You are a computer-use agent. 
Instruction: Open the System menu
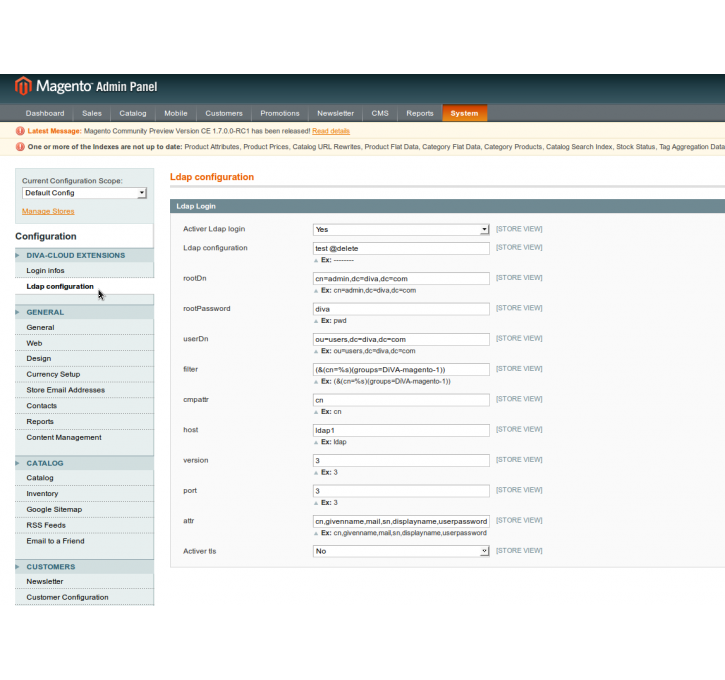click(464, 113)
